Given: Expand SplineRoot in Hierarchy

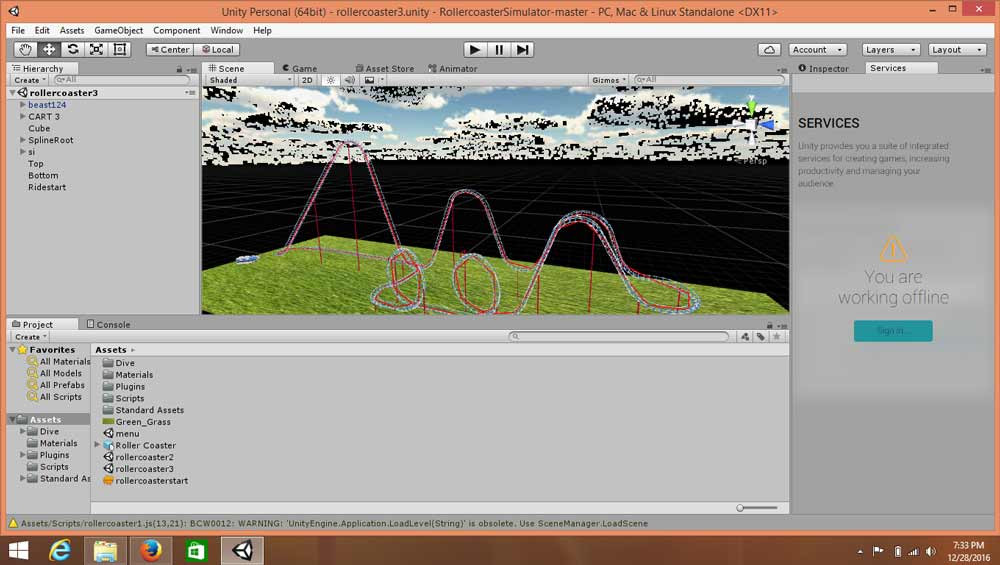Looking at the screenshot, I should point(23,140).
